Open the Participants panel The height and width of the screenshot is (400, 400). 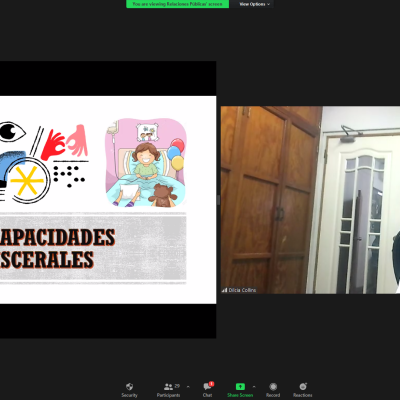168,390
